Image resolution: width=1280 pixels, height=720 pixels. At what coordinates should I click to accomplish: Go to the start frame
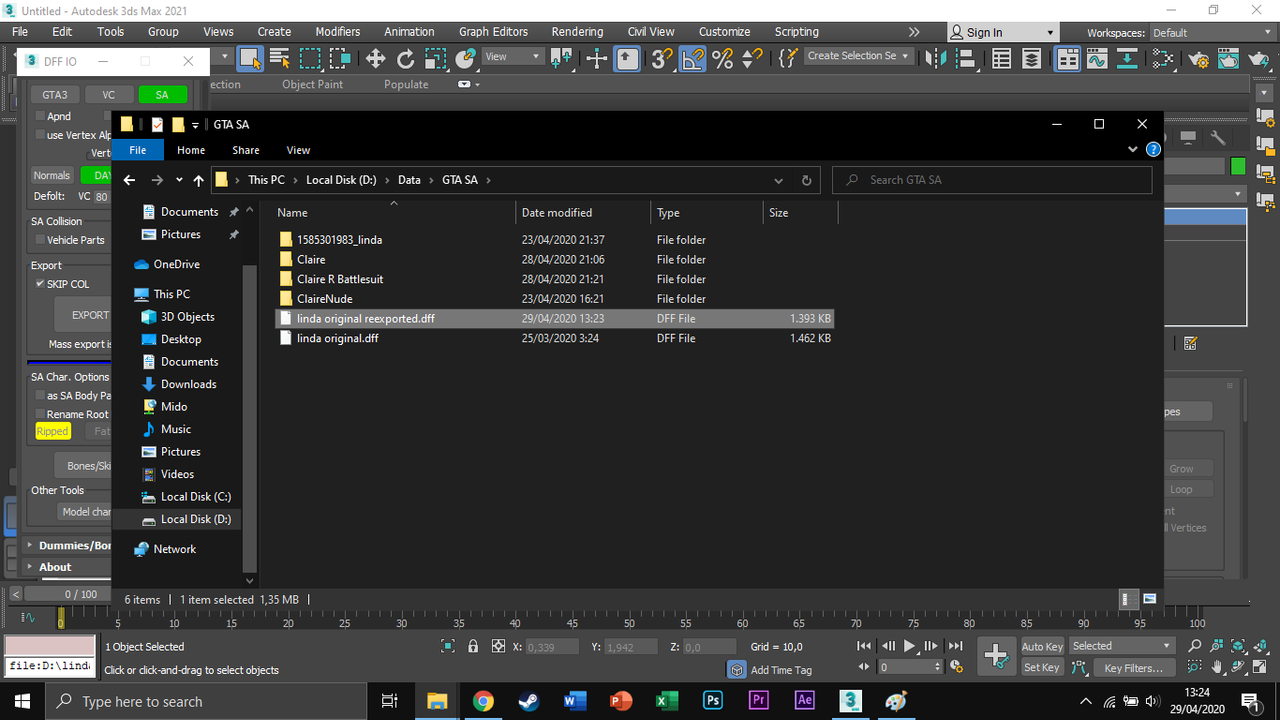click(x=865, y=647)
